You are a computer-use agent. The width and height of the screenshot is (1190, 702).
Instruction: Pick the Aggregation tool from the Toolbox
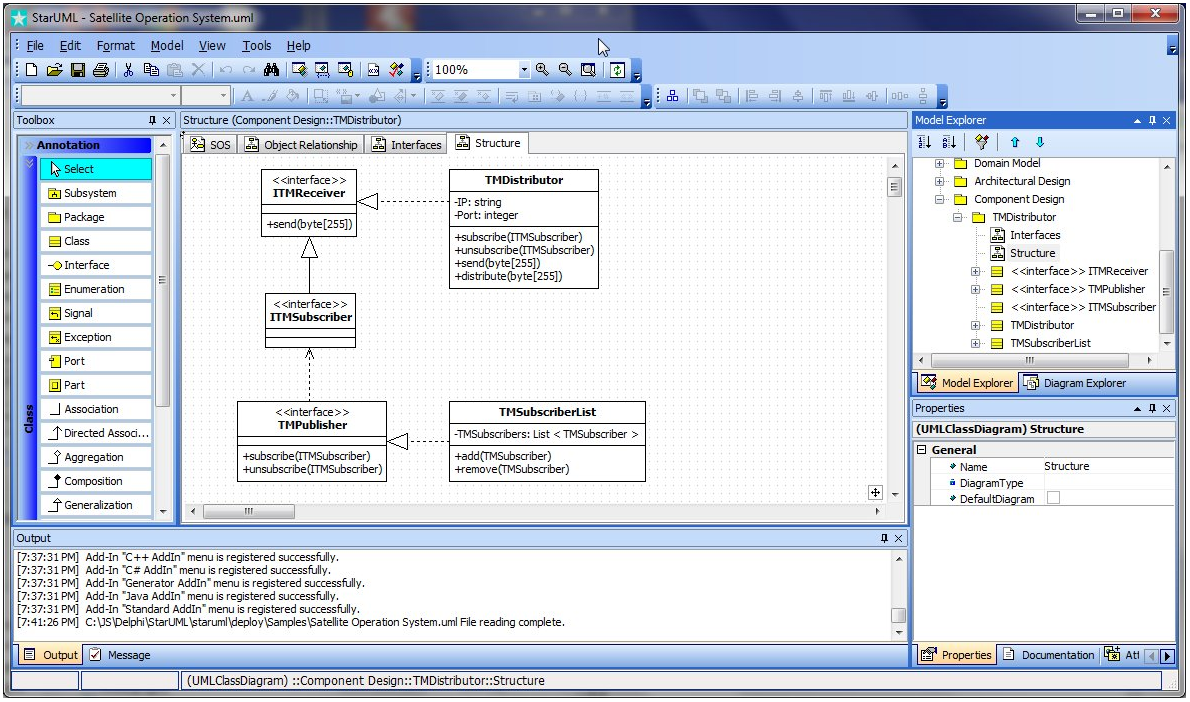(95, 457)
